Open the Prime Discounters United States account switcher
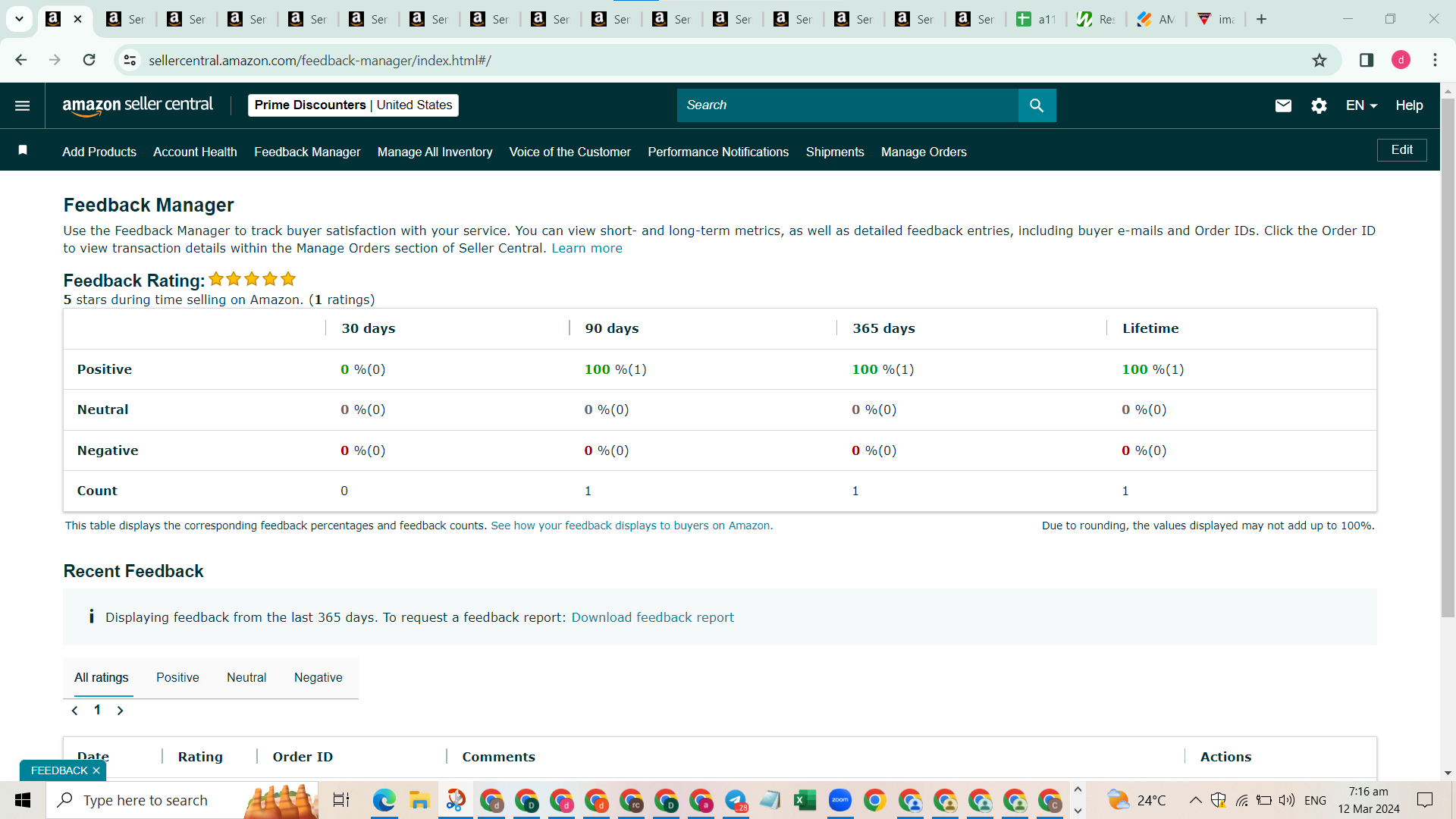 pos(353,105)
